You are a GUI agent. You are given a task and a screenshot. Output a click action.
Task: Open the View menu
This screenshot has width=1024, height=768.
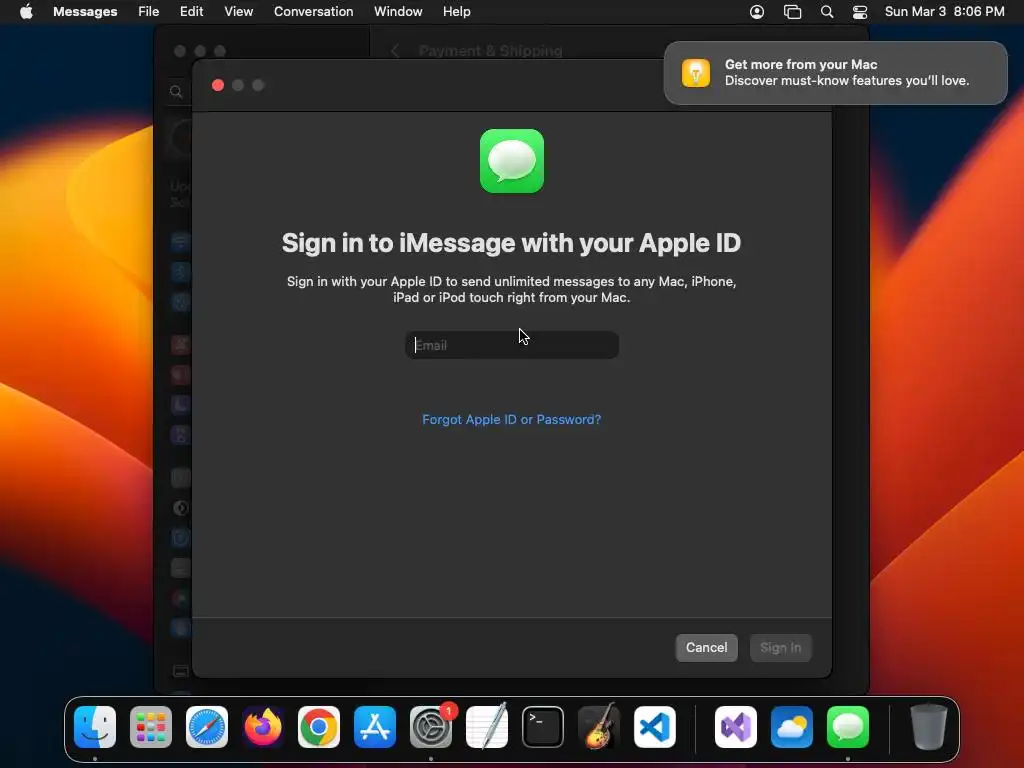[x=238, y=12]
